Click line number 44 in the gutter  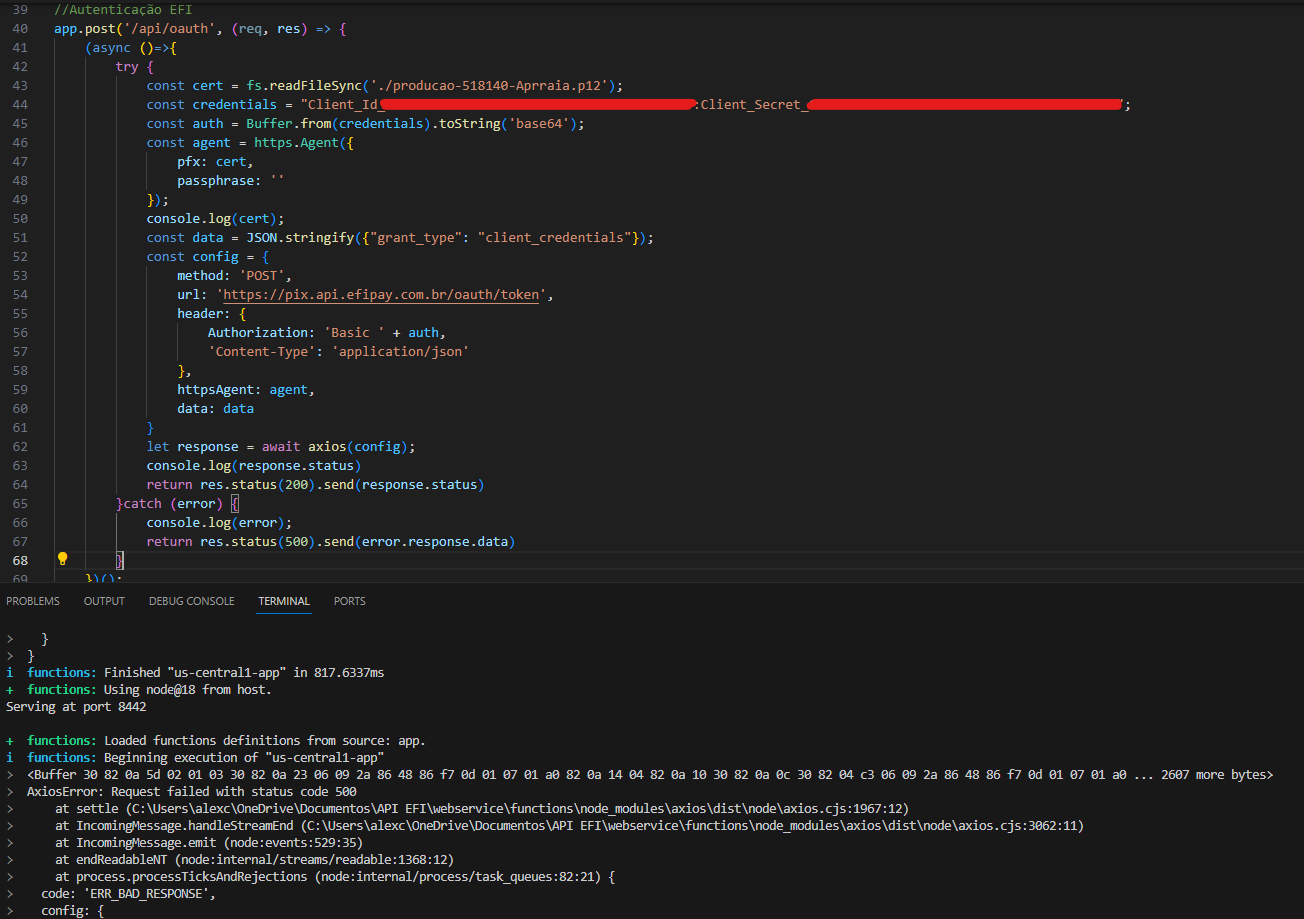coord(20,105)
